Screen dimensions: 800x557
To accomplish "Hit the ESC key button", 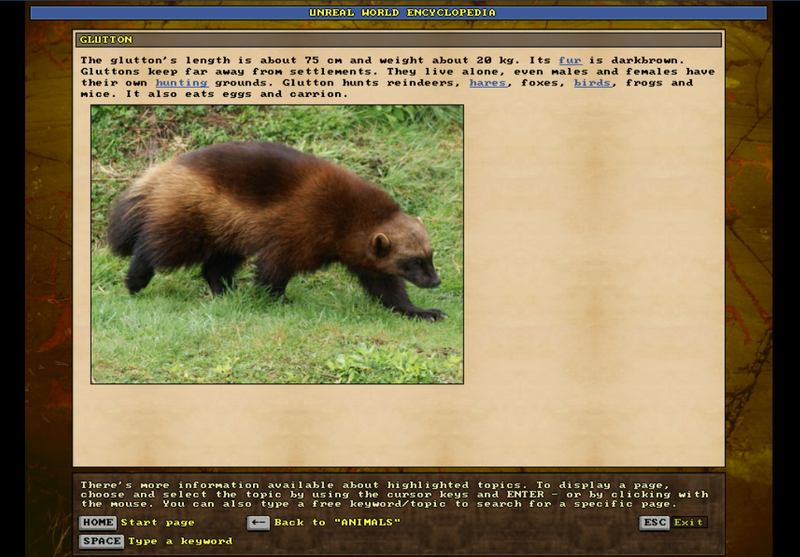I will pyautogui.click(x=654, y=522).
